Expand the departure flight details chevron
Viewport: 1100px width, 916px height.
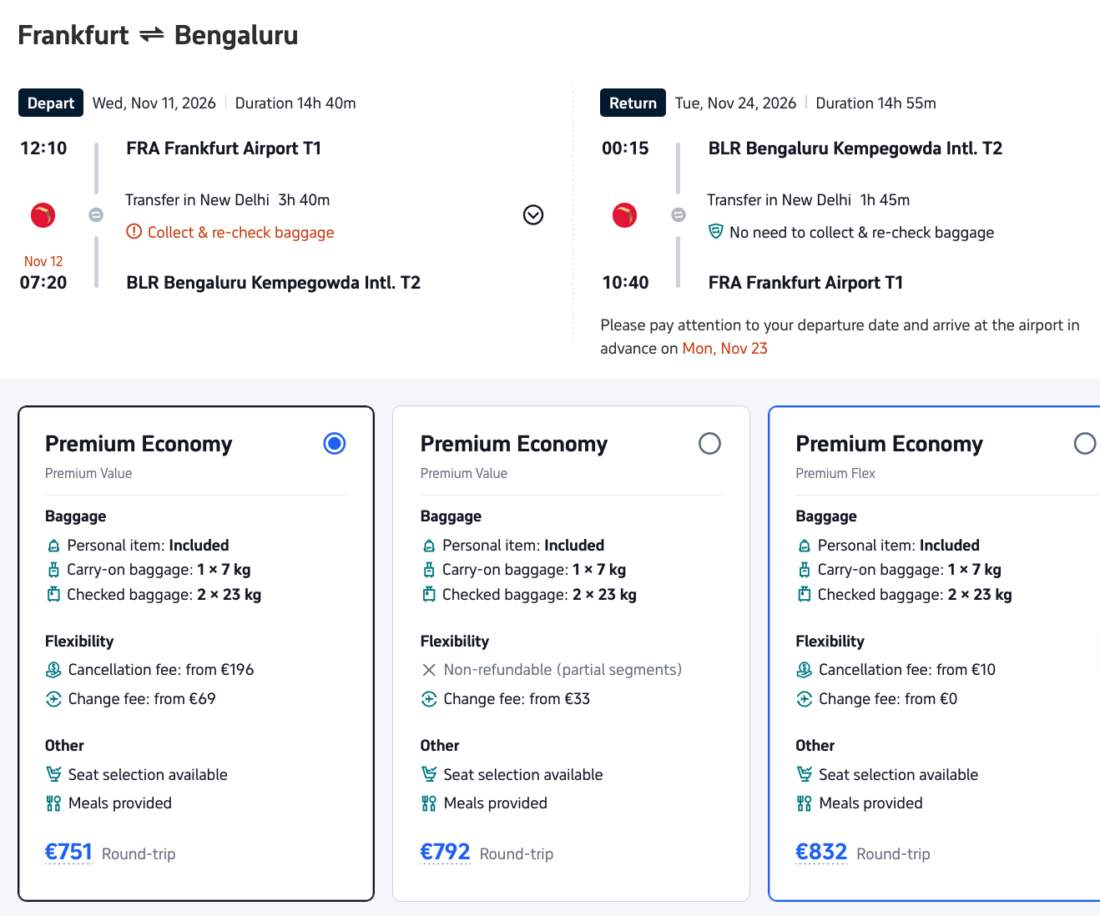point(533,215)
